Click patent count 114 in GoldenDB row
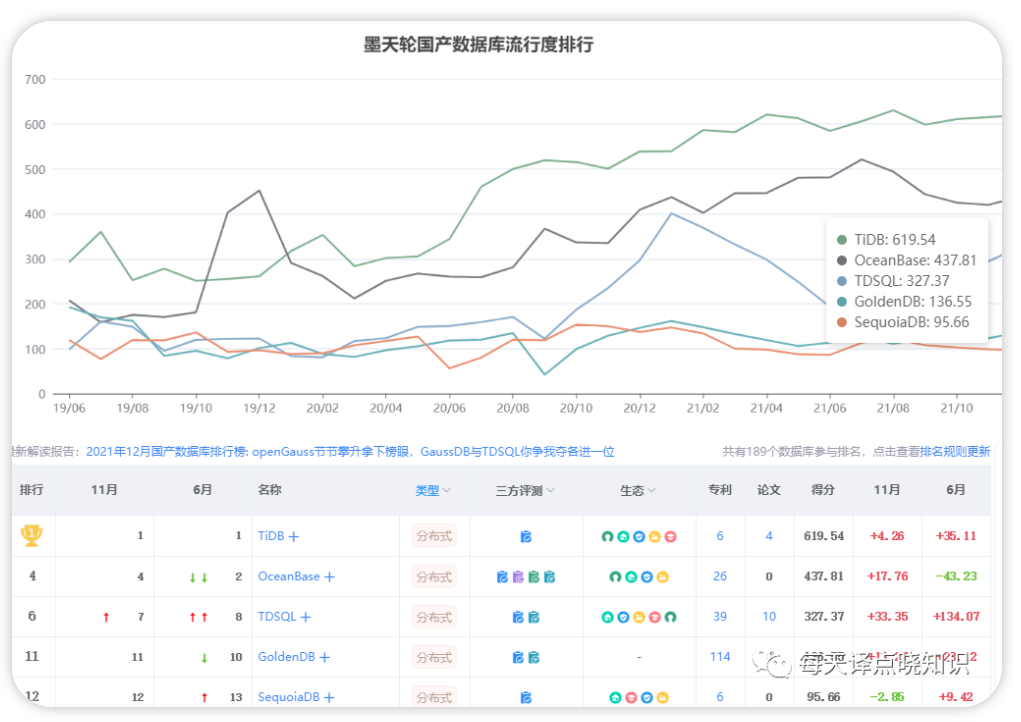 720,657
